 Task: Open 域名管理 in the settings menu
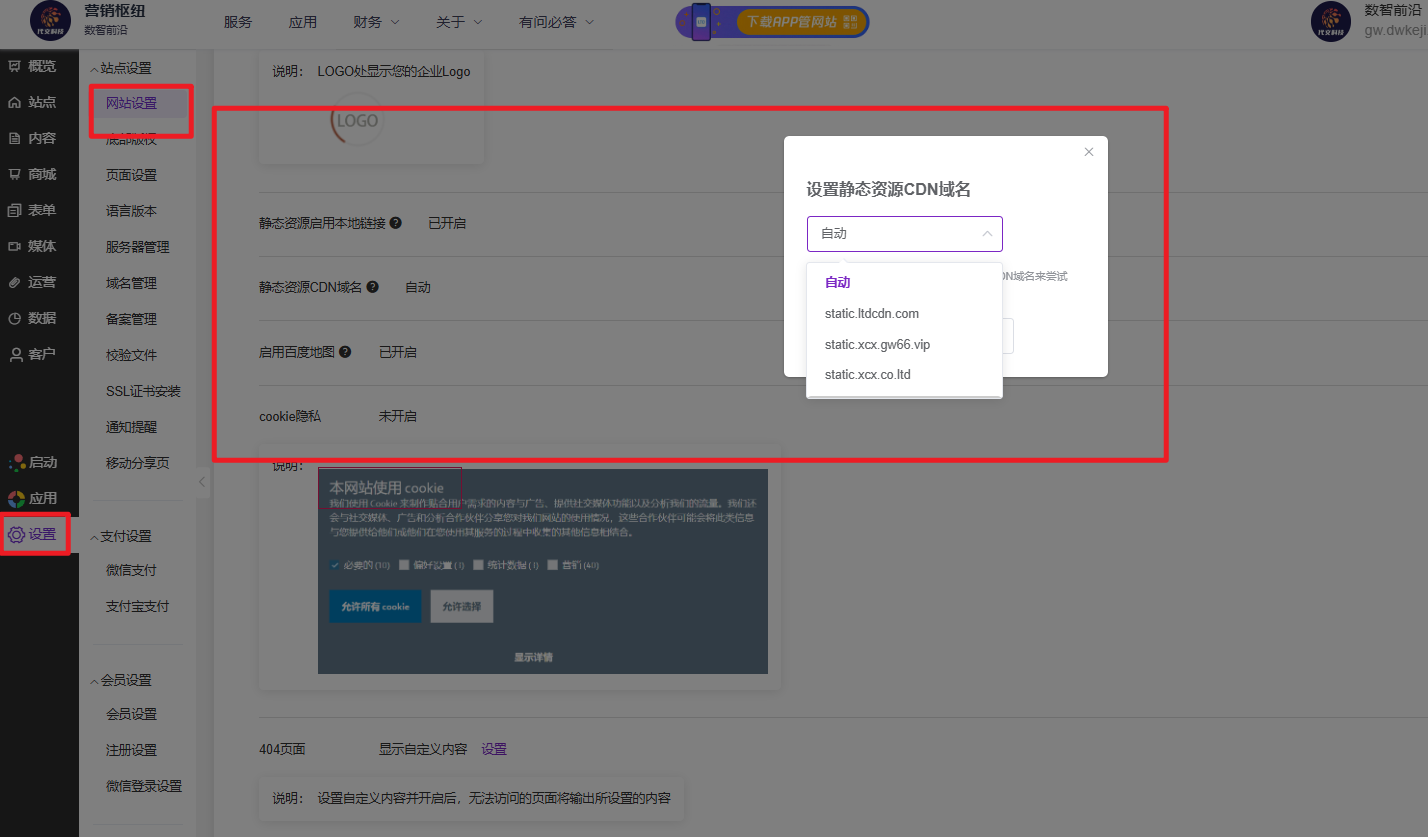[131, 283]
